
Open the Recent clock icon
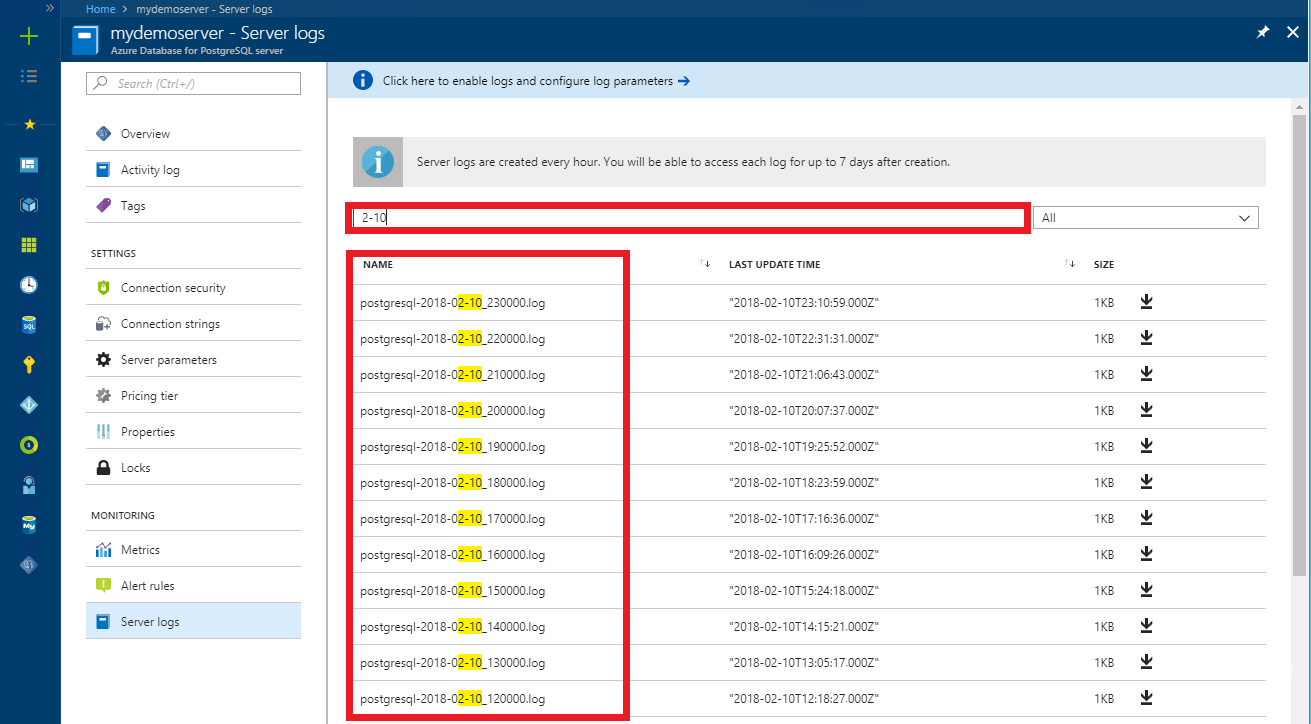(29, 285)
